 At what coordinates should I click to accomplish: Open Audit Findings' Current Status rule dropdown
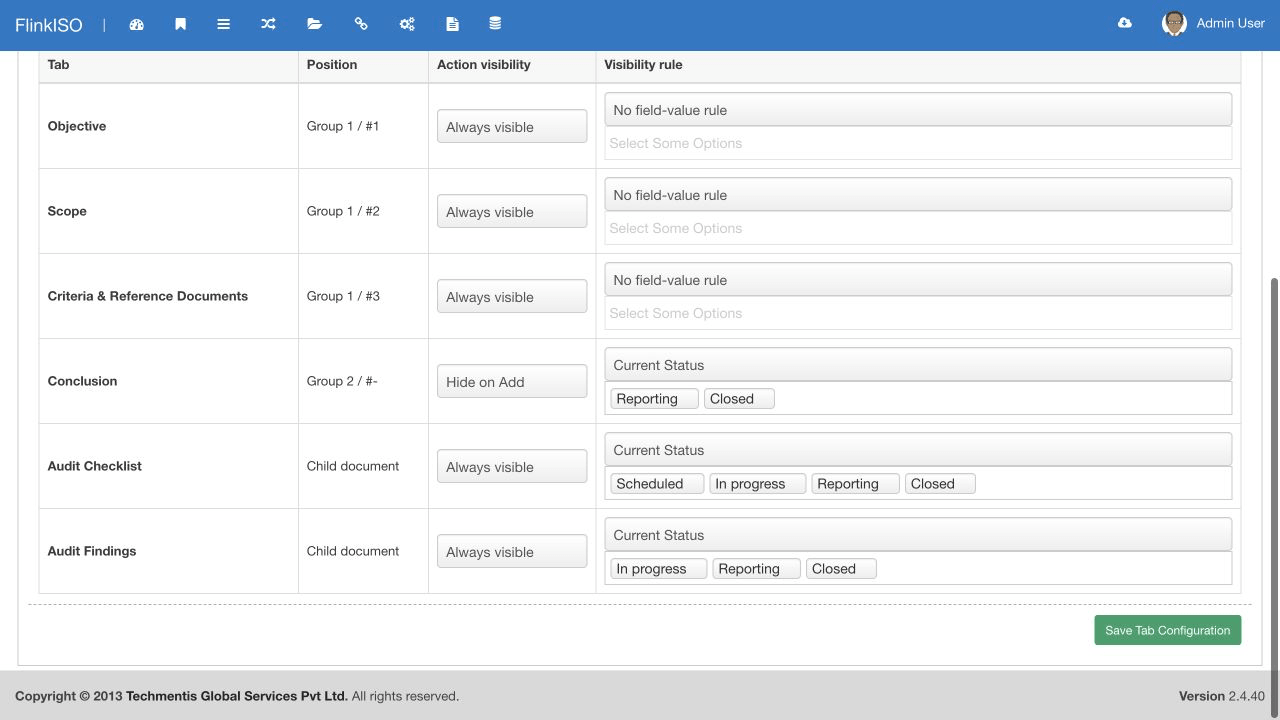918,535
